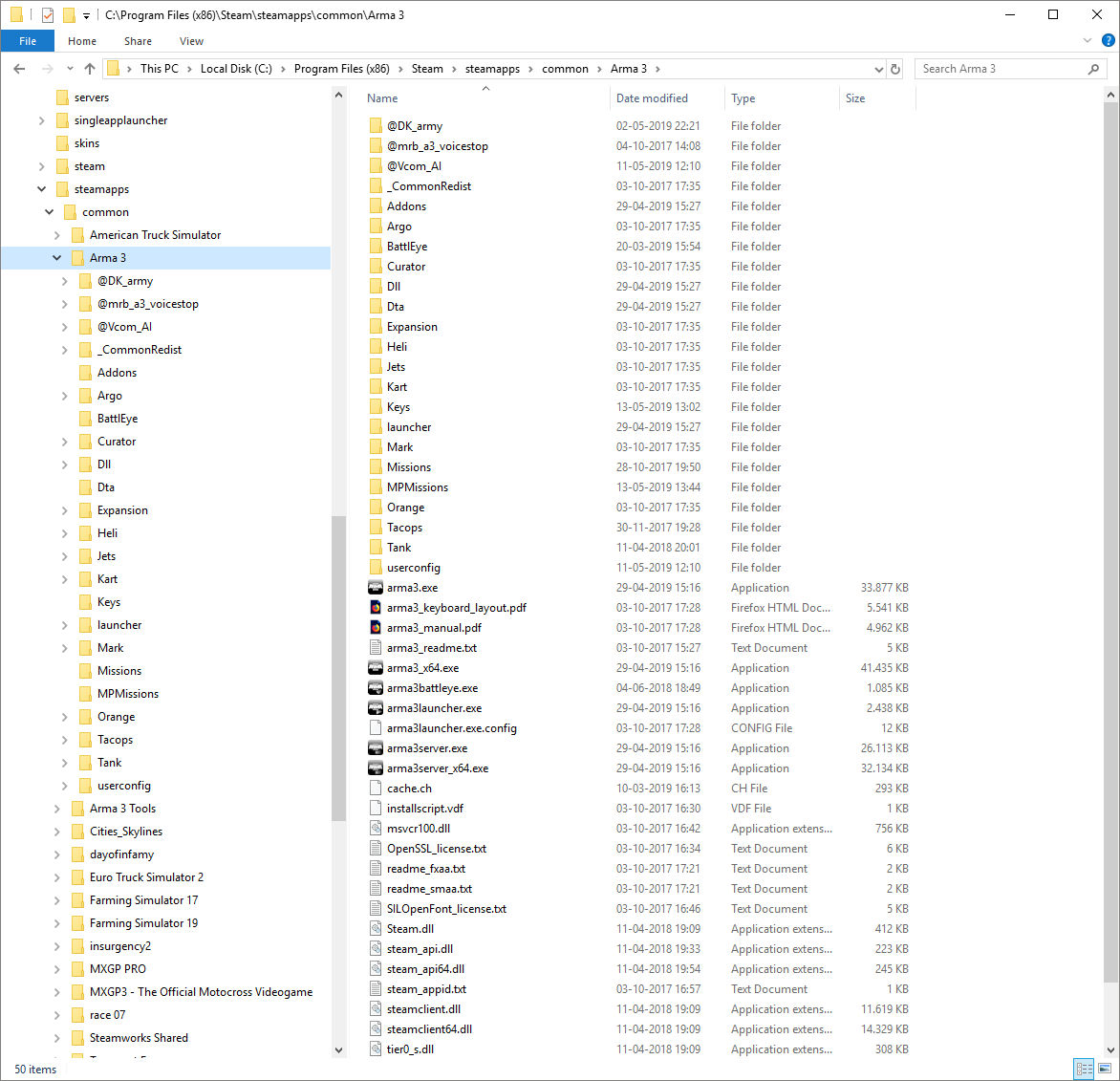Click the arma3_readme.txt document icon
This screenshot has width=1120, height=1081.
pos(375,648)
